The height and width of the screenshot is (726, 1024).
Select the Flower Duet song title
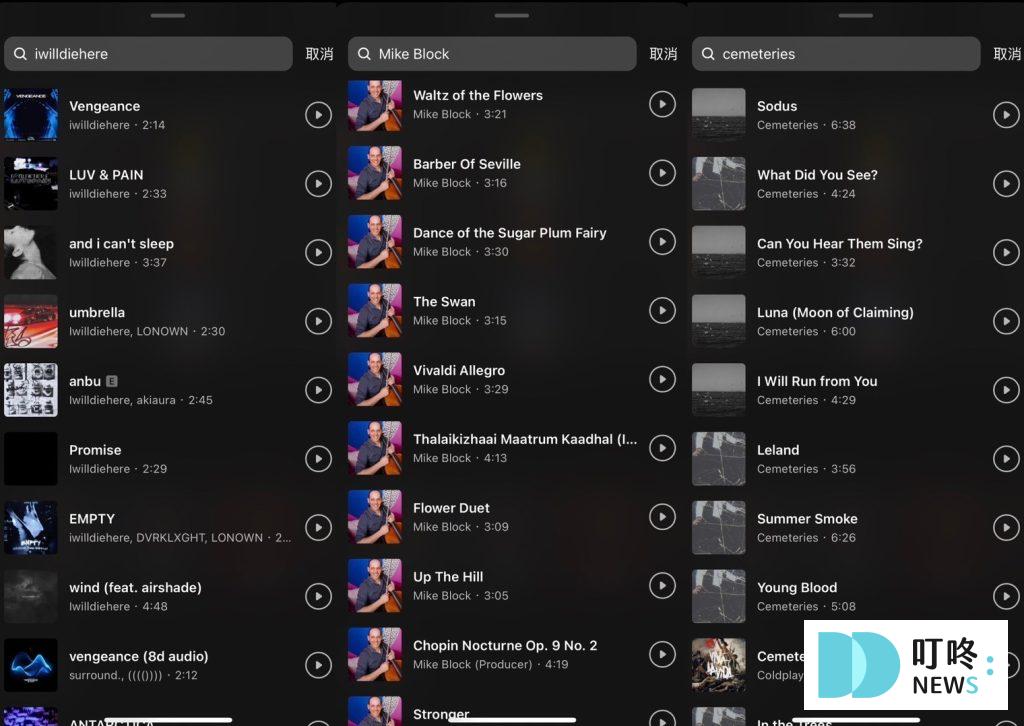tap(451, 508)
